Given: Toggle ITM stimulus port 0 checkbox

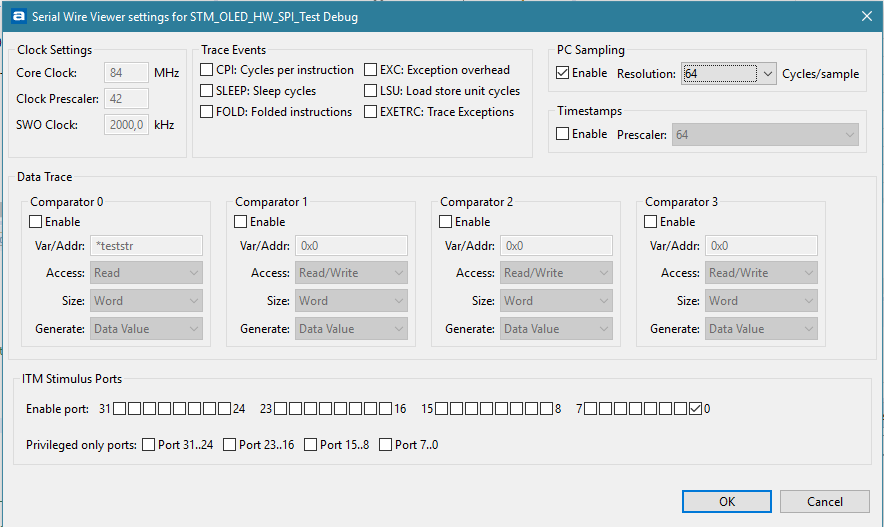Looking at the screenshot, I should [696, 409].
